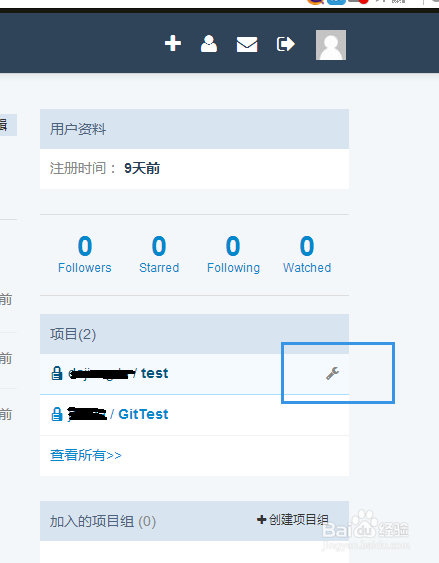Open the test project link

[x=155, y=373]
